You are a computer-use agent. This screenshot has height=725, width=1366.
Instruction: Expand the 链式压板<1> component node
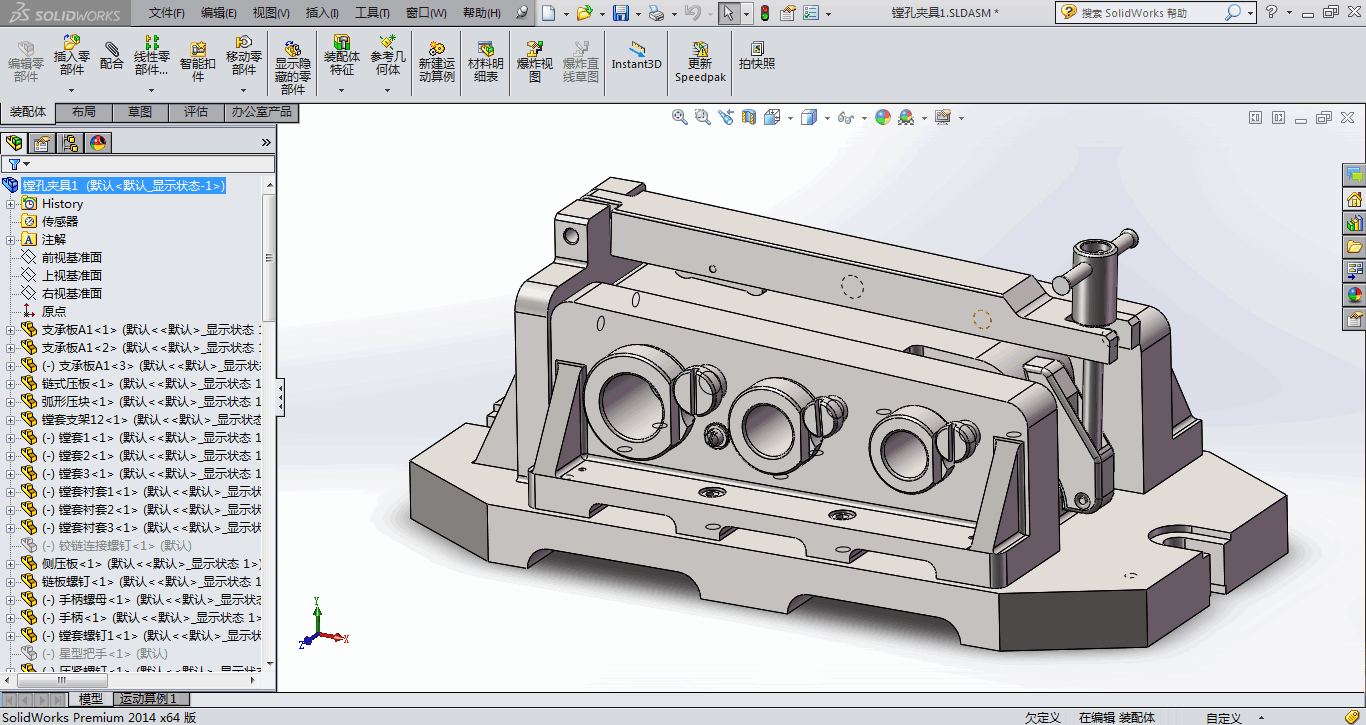pyautogui.click(x=11, y=384)
